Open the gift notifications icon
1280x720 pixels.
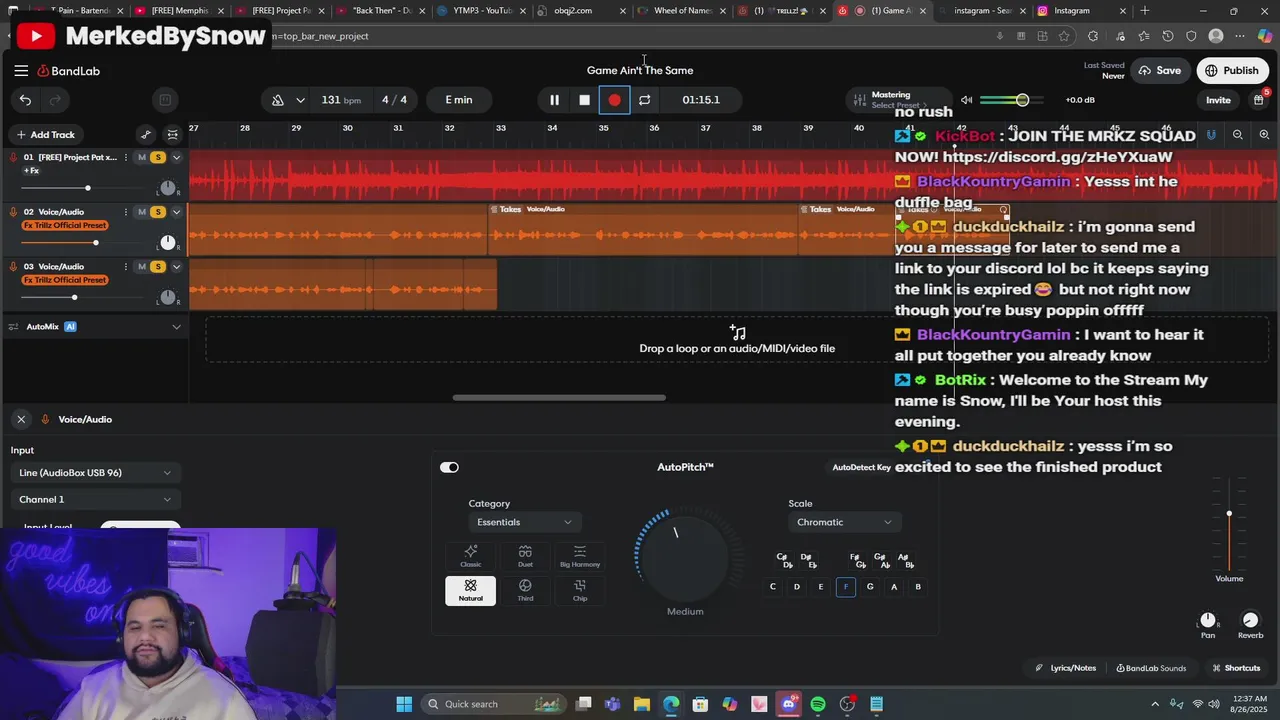click(1259, 100)
